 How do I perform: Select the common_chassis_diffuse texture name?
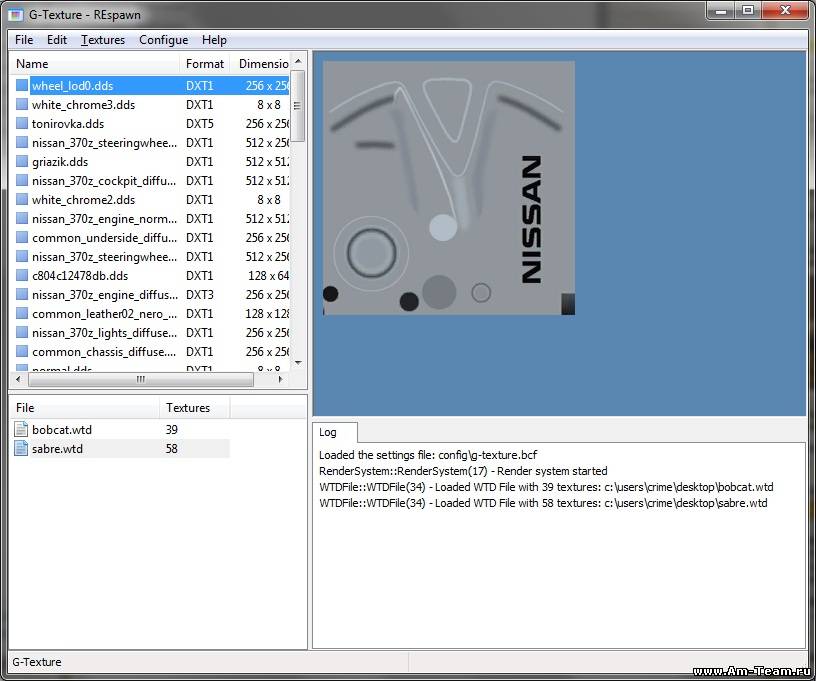[104, 351]
